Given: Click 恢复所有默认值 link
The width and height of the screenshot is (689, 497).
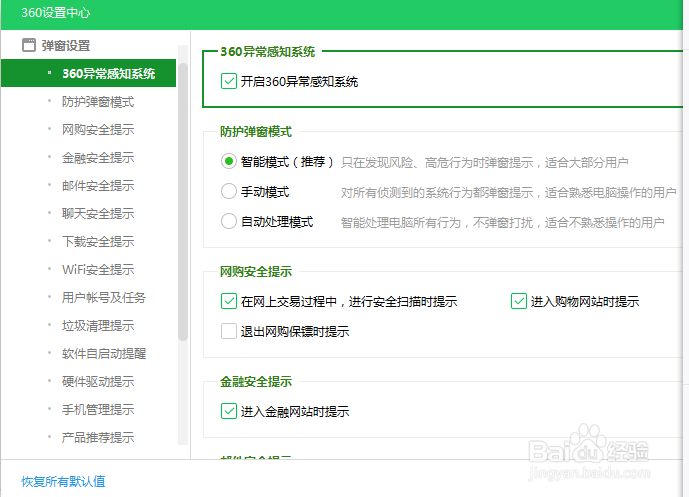Looking at the screenshot, I should click(x=63, y=482).
